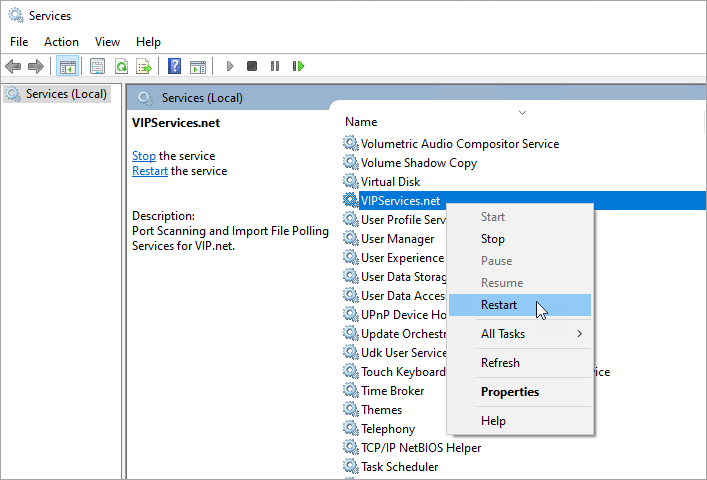The width and height of the screenshot is (707, 480).
Task: Select the Task Scheduler service
Action: [399, 466]
